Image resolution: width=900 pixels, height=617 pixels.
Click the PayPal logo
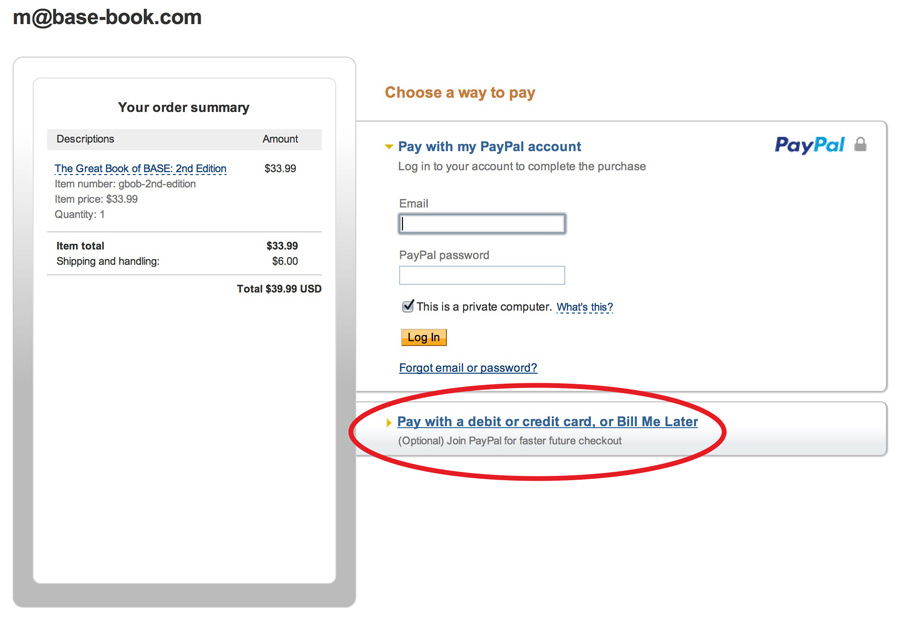click(809, 146)
